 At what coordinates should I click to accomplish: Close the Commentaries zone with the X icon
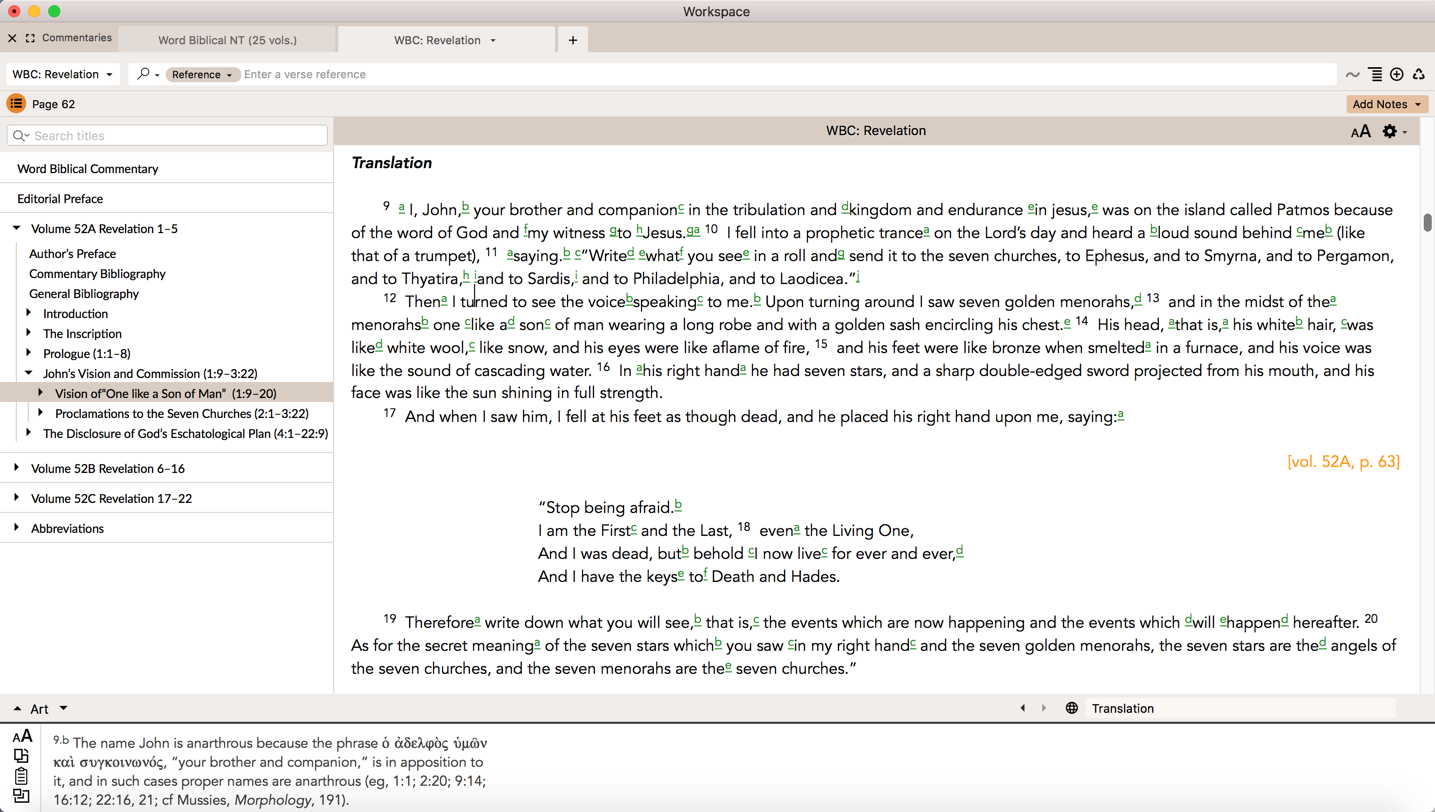(x=12, y=38)
